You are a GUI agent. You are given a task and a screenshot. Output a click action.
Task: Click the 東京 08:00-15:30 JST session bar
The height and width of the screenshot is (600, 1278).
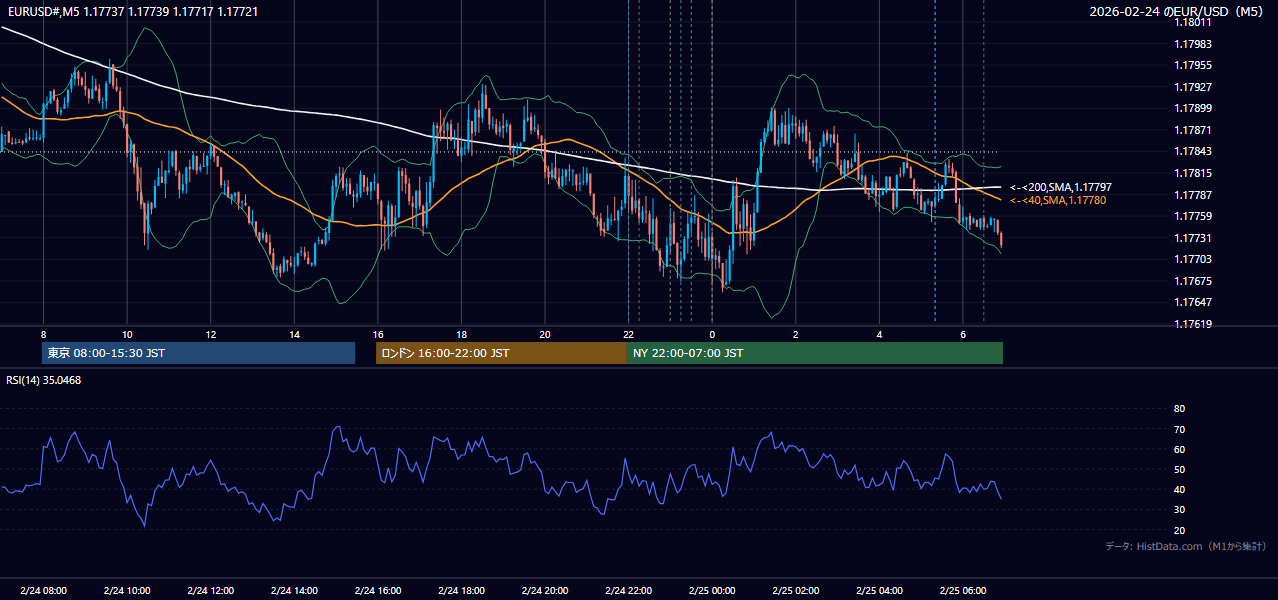198,353
